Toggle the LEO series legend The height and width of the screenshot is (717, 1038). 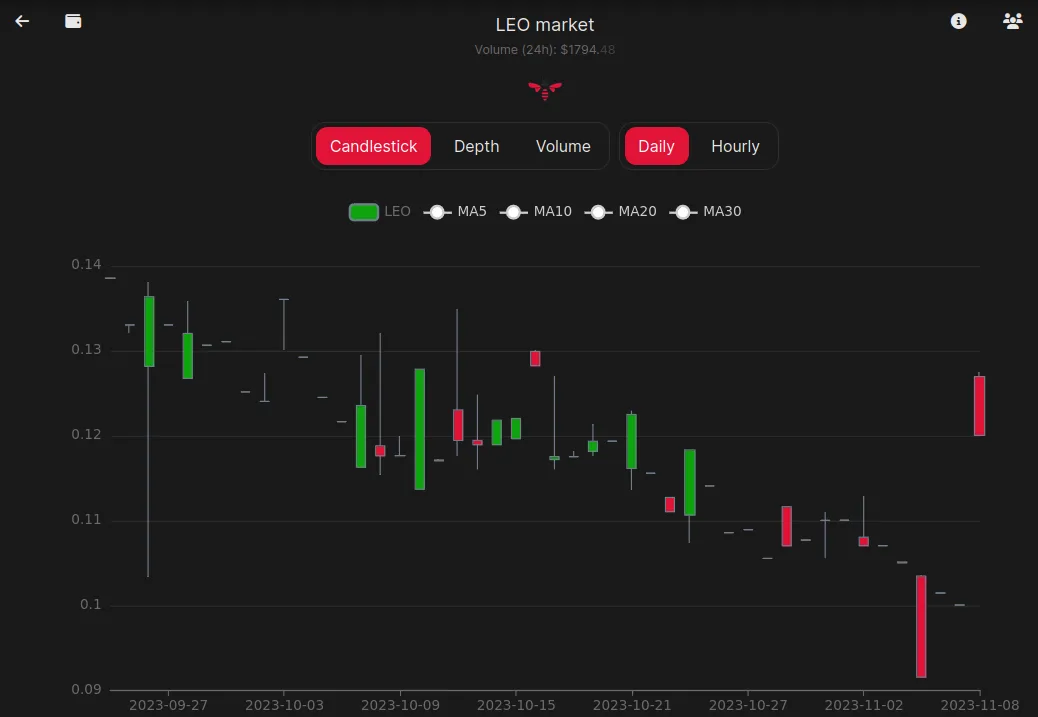coord(380,212)
